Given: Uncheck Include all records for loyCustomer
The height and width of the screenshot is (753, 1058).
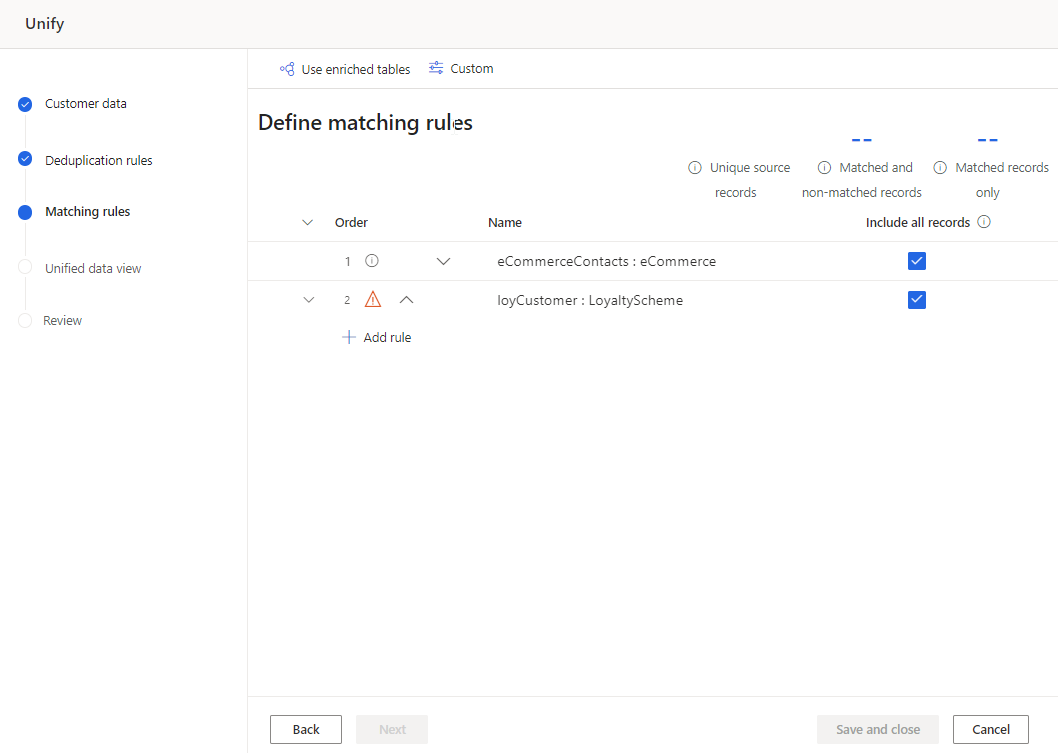Looking at the screenshot, I should (x=917, y=300).
